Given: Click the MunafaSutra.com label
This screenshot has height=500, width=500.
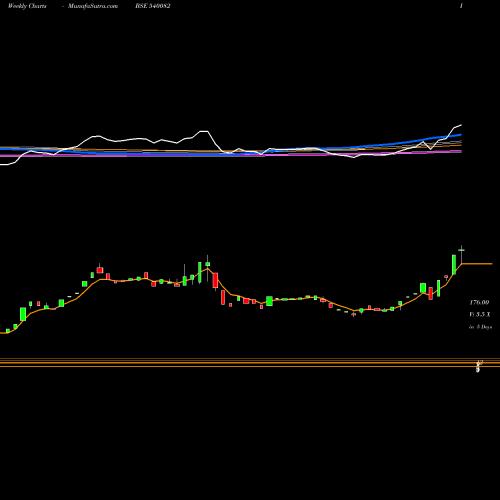Looking at the screenshot, I should [93, 6].
